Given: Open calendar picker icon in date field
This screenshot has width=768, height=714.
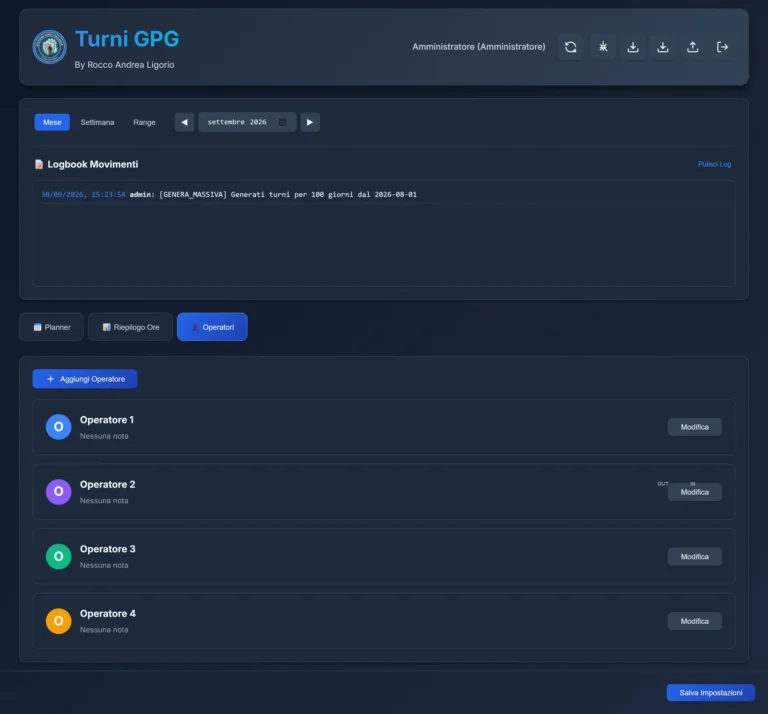Looking at the screenshot, I should [283, 122].
